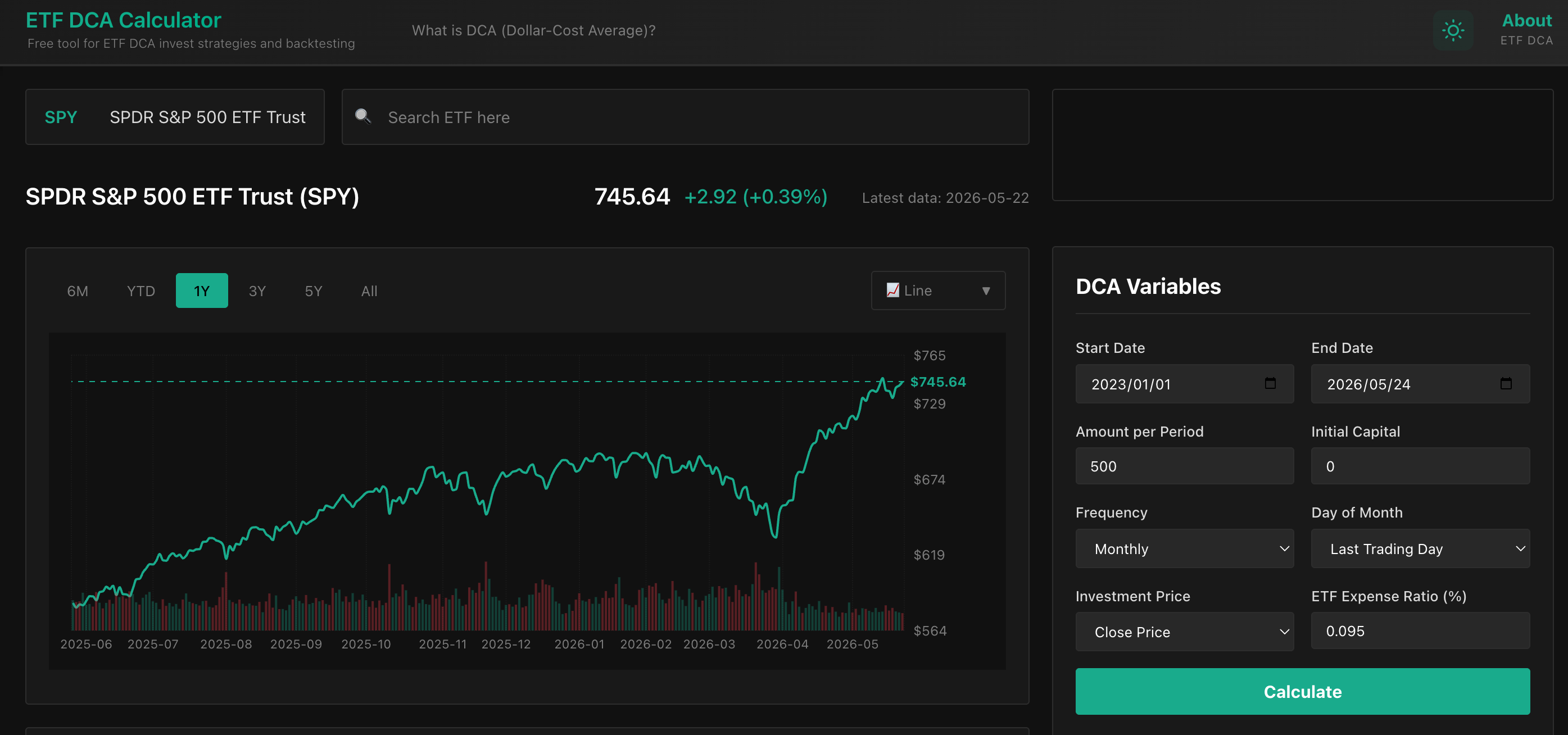1568x735 pixels.
Task: Open the End Date calendar picker icon
Action: (x=1505, y=383)
